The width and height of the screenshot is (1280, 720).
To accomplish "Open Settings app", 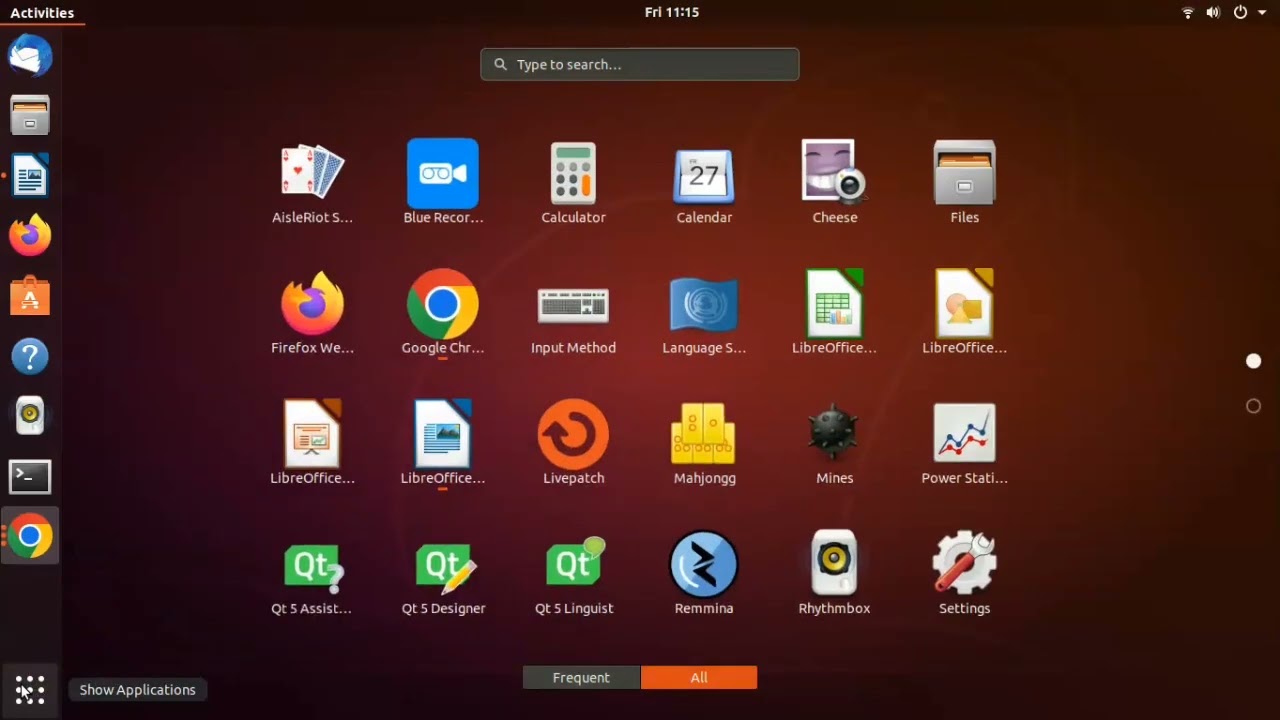I will pos(964,573).
